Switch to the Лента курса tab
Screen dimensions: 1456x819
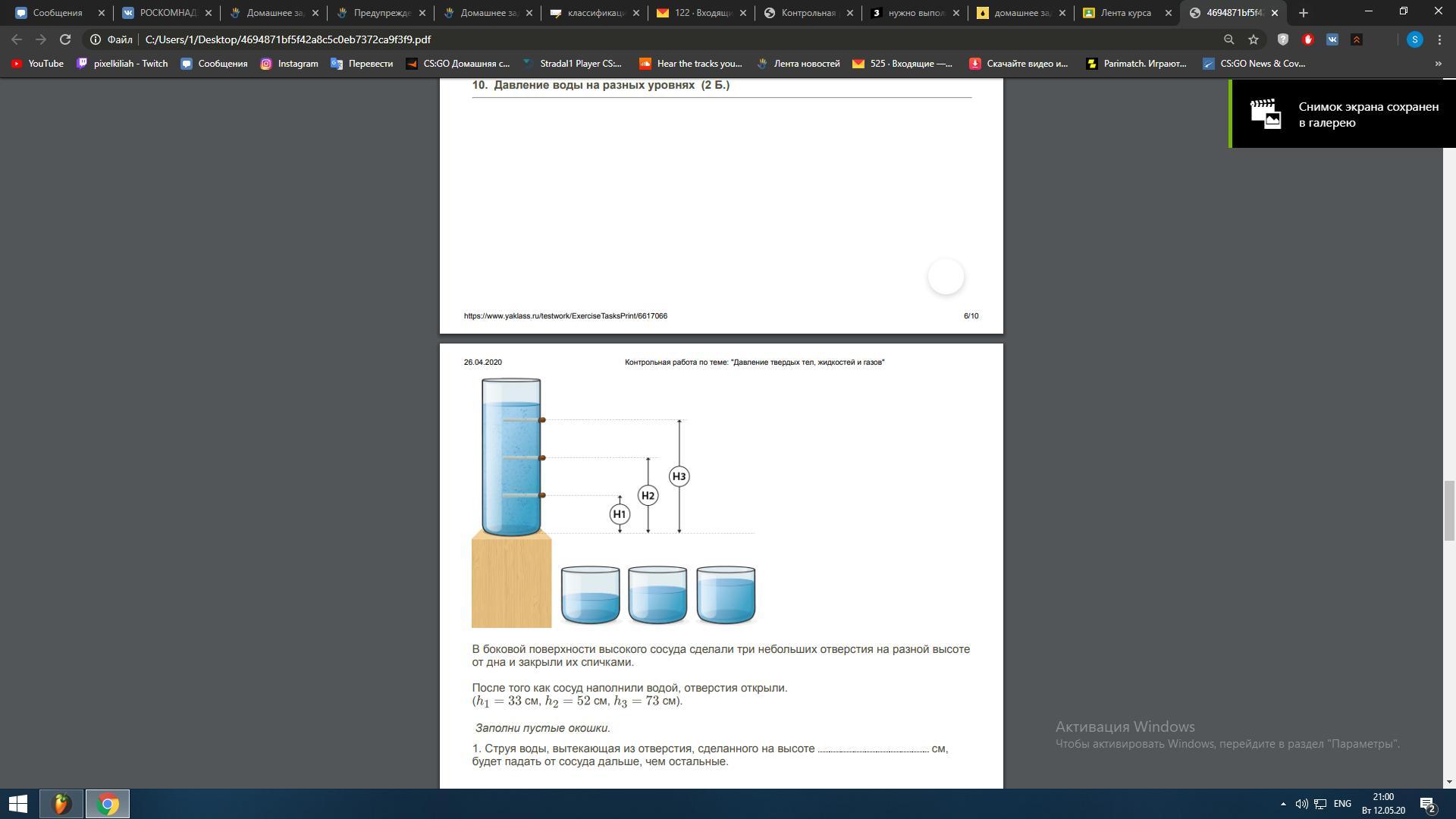tap(1127, 13)
